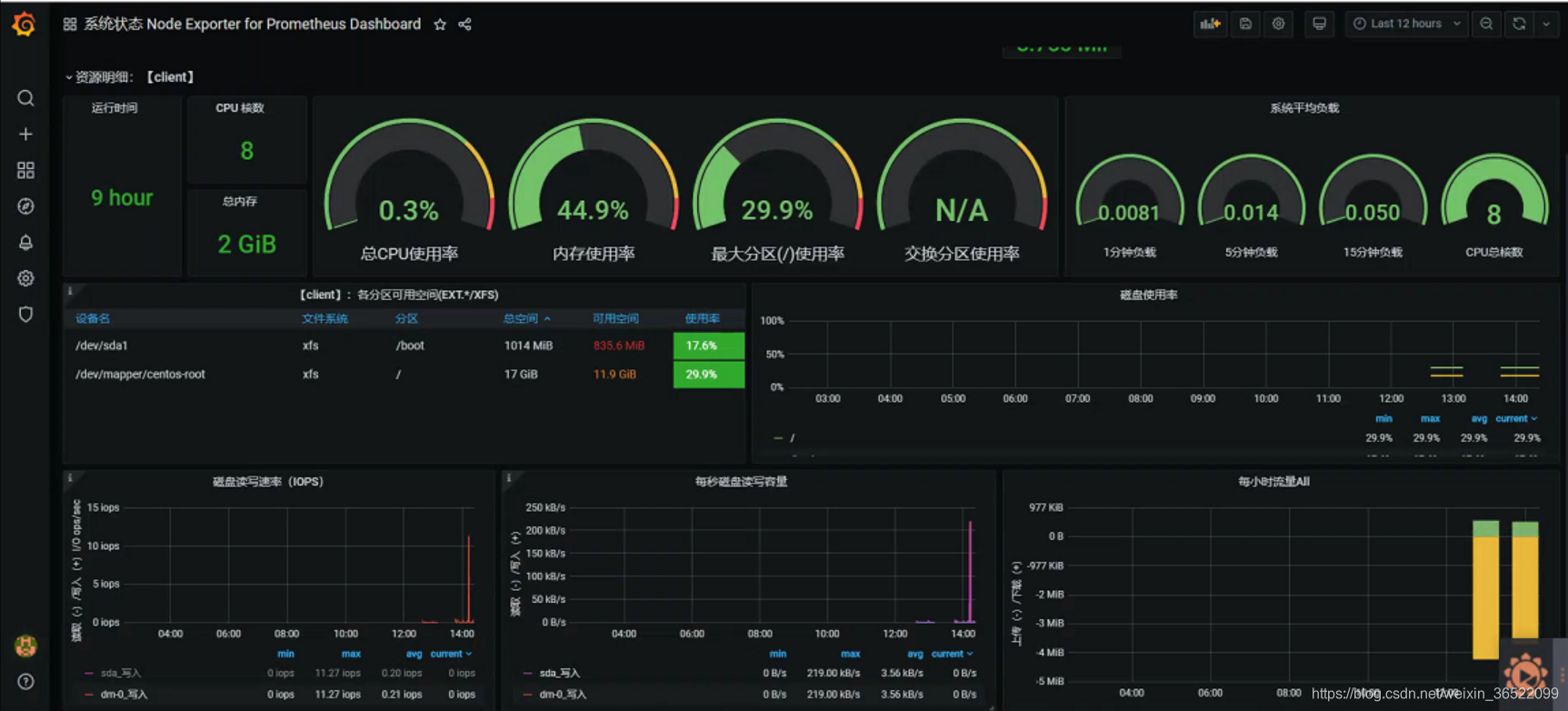Sort table by 总空间 column

526,318
